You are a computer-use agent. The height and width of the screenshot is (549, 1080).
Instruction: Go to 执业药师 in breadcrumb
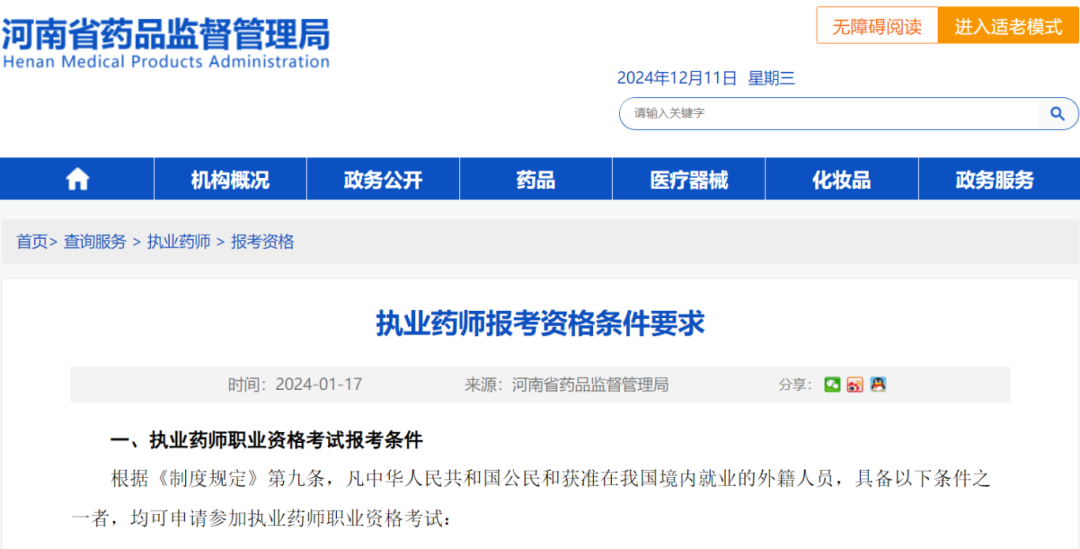point(178,242)
